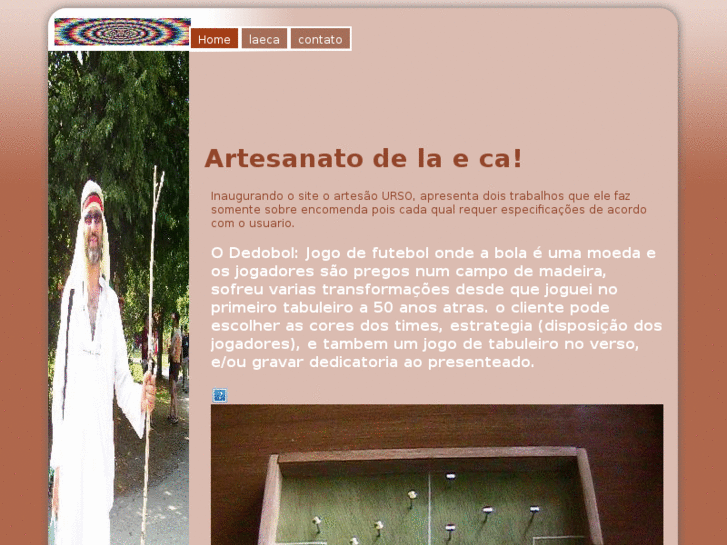Open the laeca menu tab
The height and width of the screenshot is (545, 727).
click(x=264, y=39)
